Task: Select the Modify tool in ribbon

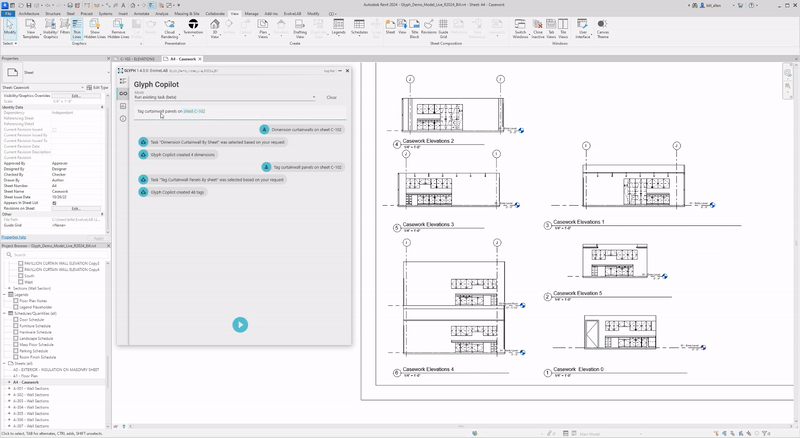Action: pos(10,28)
